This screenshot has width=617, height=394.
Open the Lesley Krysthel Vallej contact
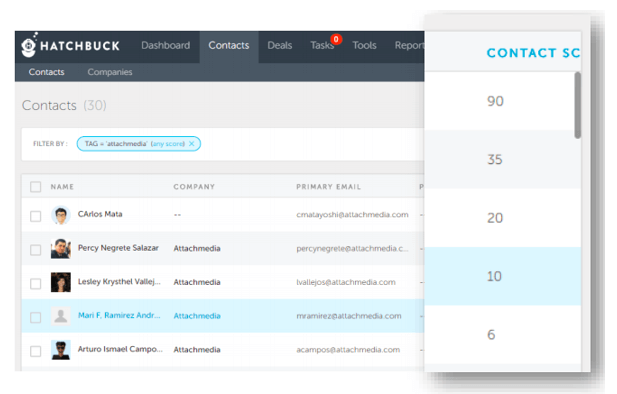click(119, 282)
